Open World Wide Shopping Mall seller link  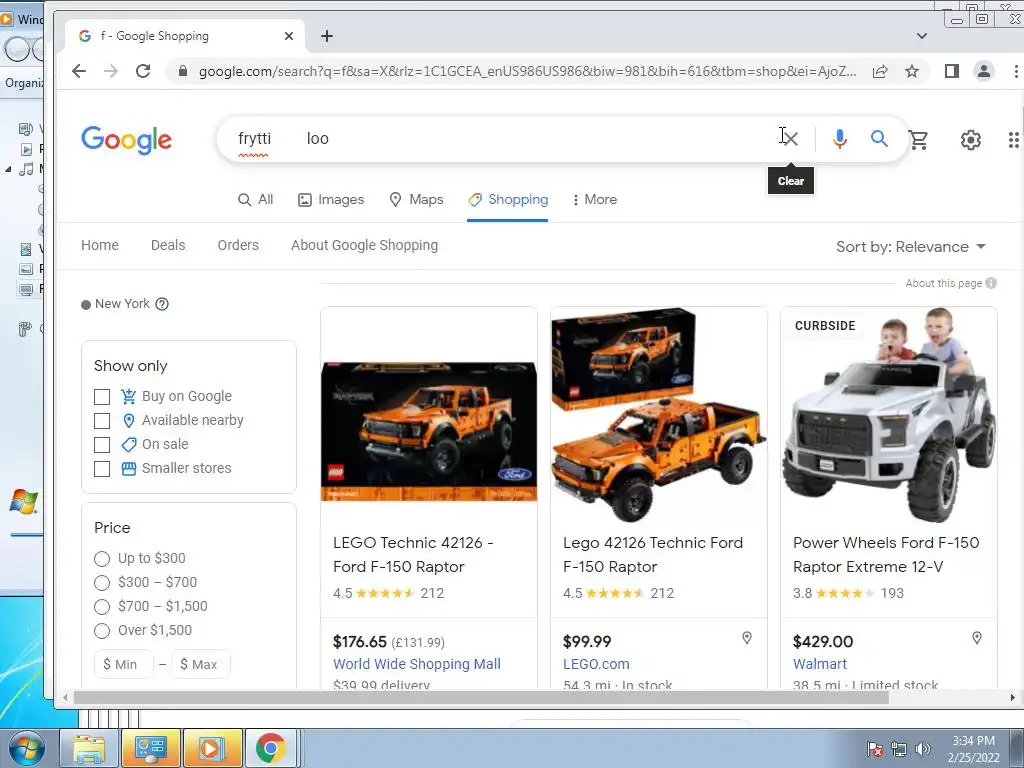417,664
